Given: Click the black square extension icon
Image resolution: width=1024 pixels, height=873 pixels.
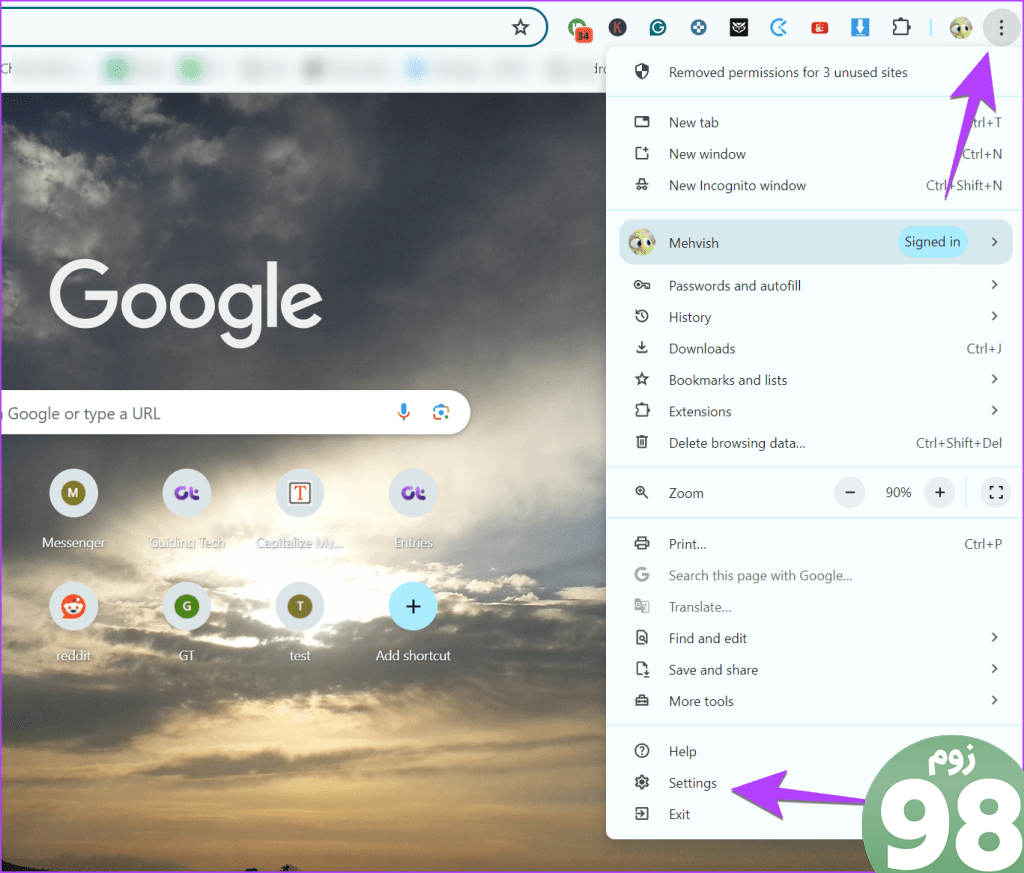Looking at the screenshot, I should [739, 27].
